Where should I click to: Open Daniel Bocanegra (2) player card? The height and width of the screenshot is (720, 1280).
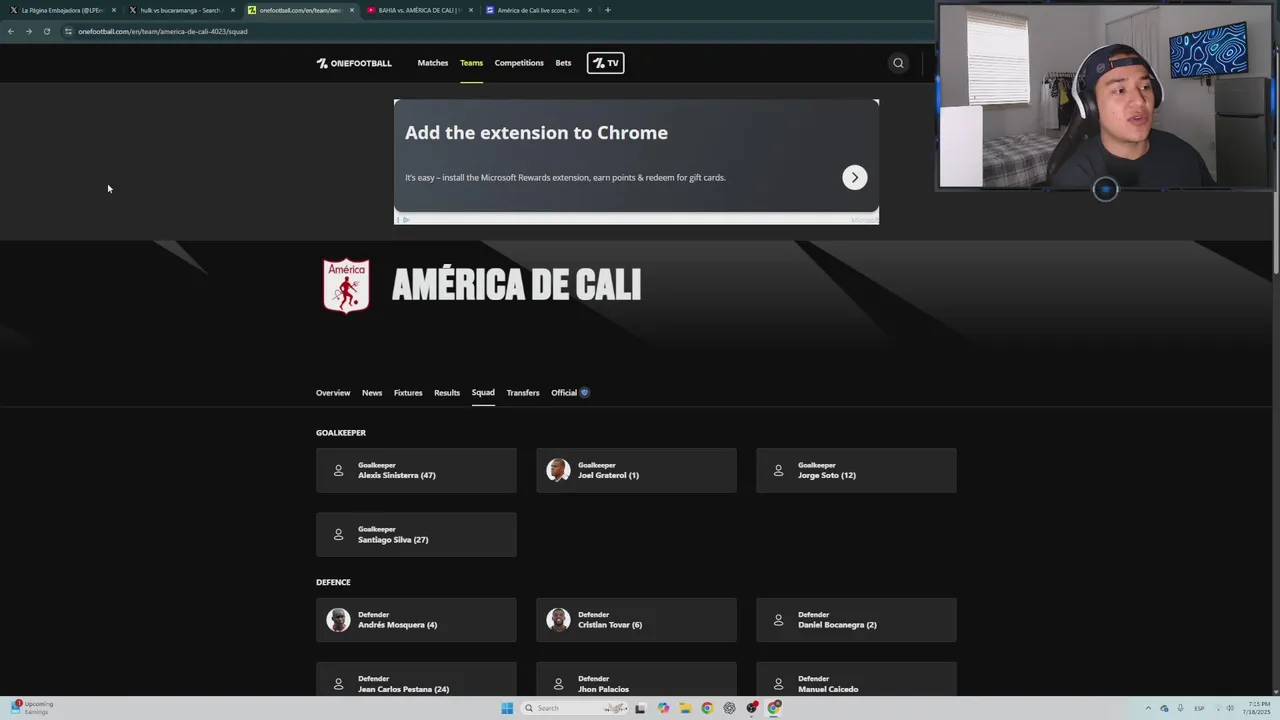pyautogui.click(x=856, y=620)
